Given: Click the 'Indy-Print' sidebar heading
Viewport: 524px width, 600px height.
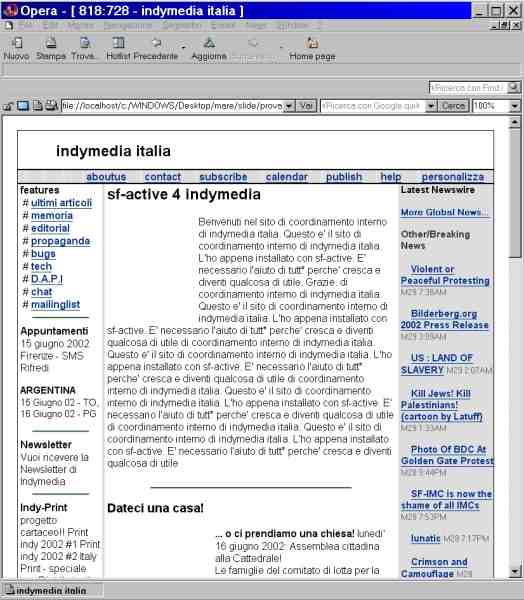Looking at the screenshot, I should 44,508.
